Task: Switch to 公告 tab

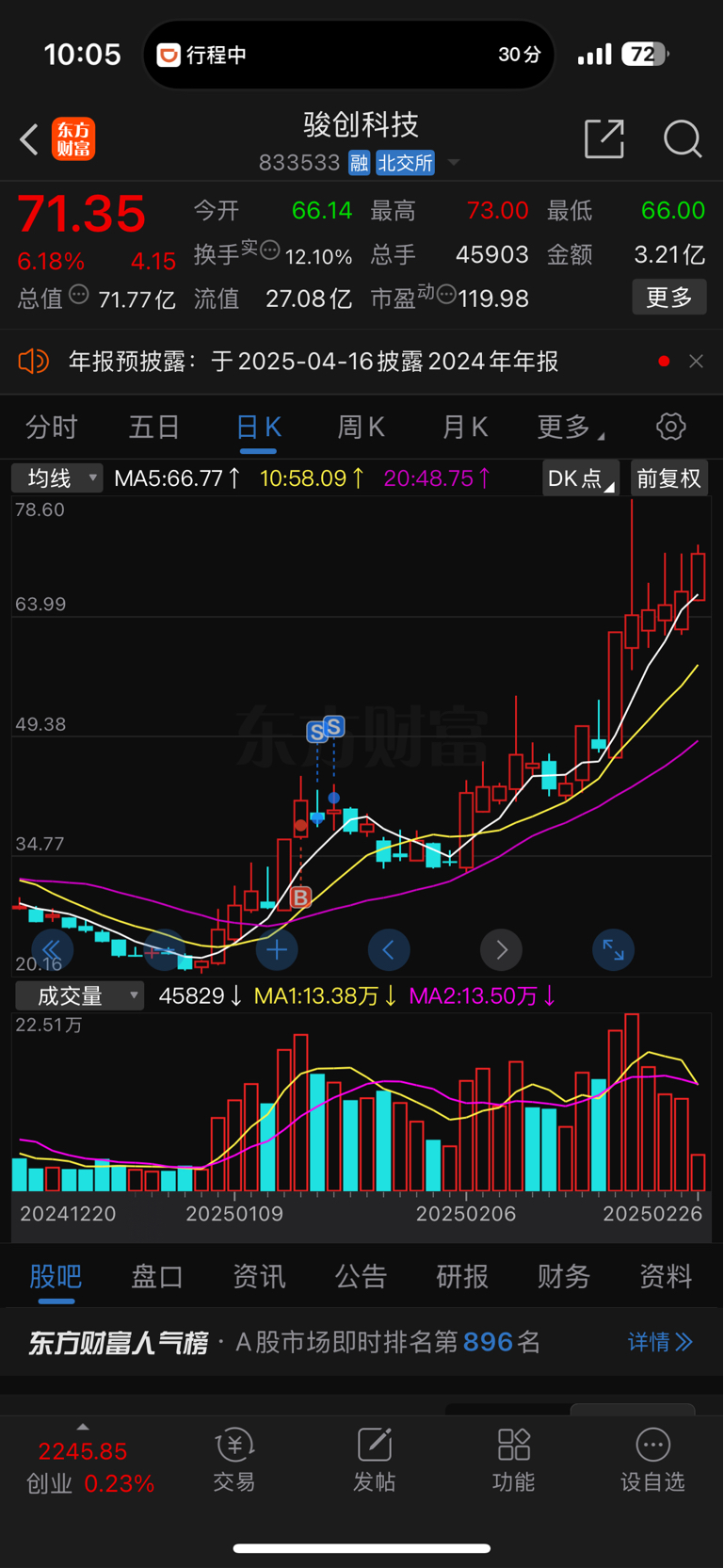Action: coord(361,1277)
